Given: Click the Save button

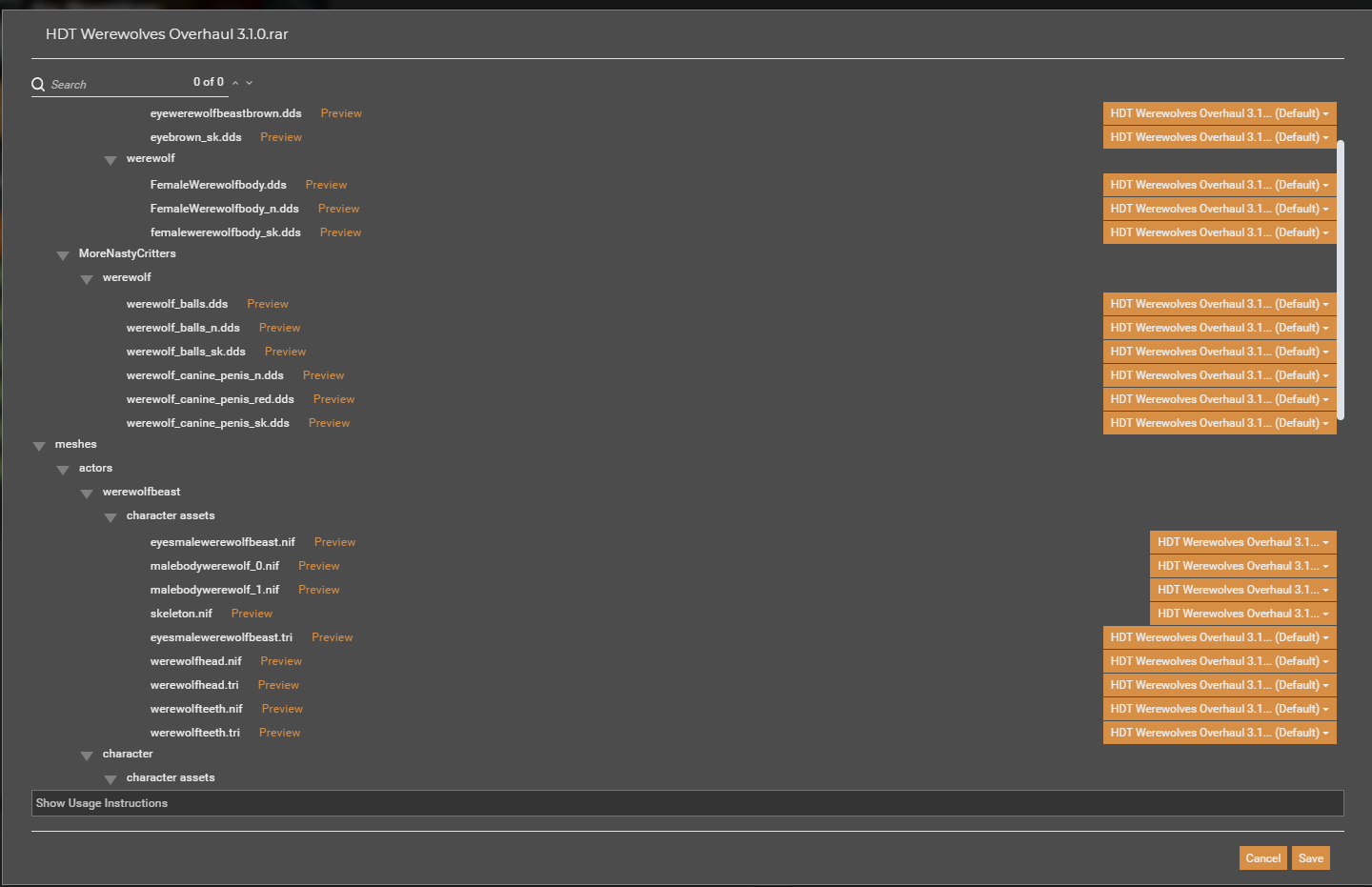Looking at the screenshot, I should pyautogui.click(x=1310, y=858).
